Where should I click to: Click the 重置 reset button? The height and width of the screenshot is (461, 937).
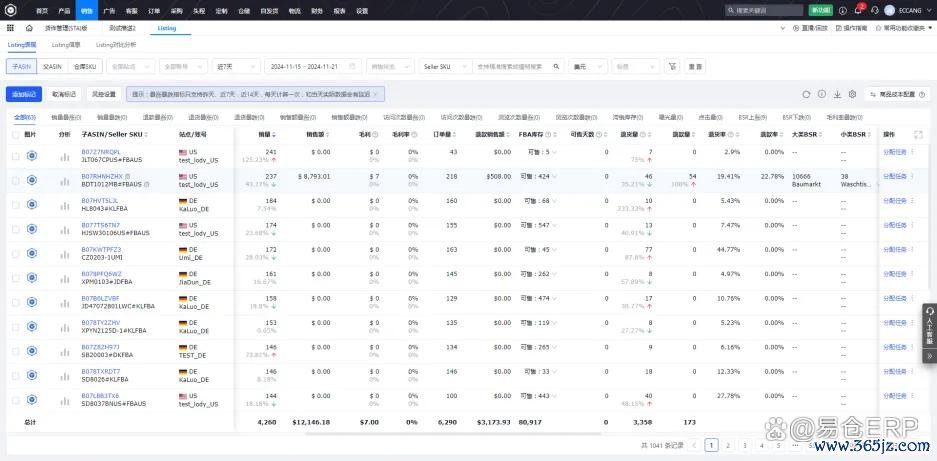pos(695,66)
